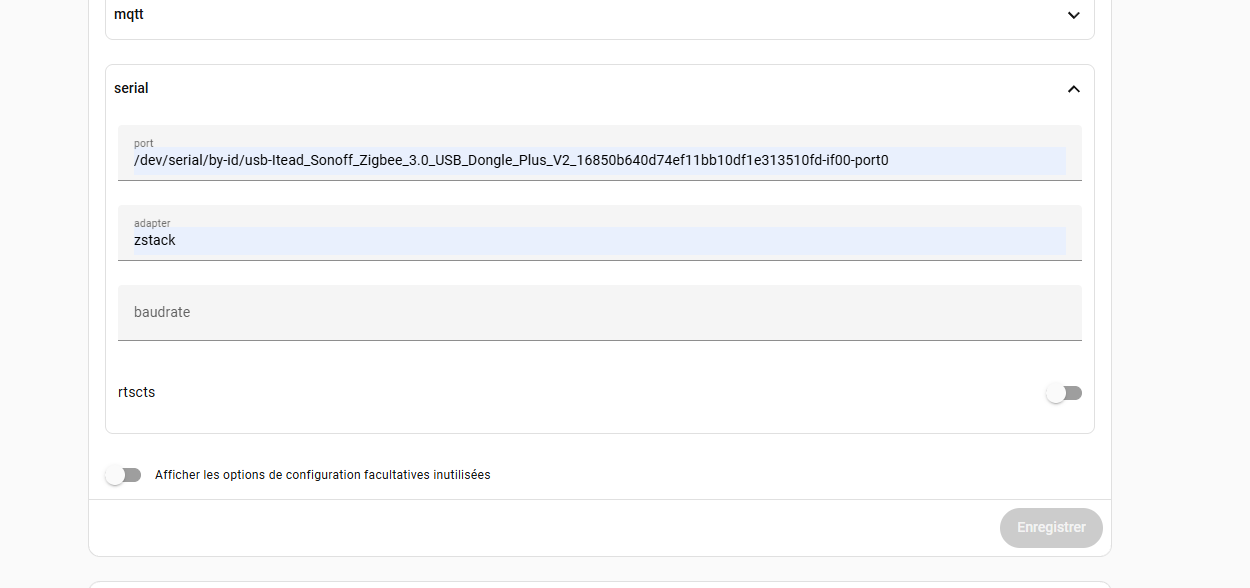Click the 'zstack' adapter value text
The height and width of the screenshot is (588, 1250).
pos(155,240)
